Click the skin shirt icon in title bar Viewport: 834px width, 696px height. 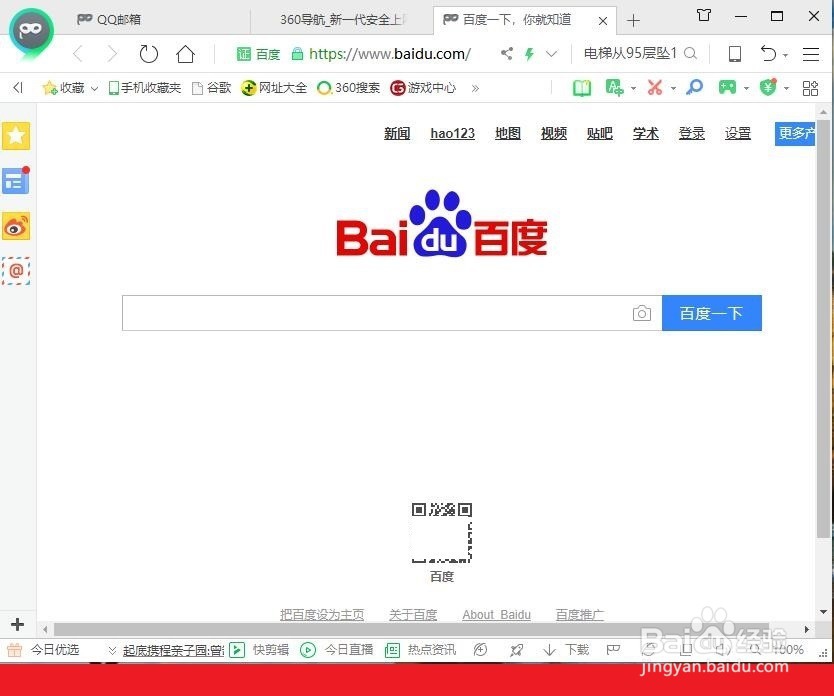click(x=704, y=15)
